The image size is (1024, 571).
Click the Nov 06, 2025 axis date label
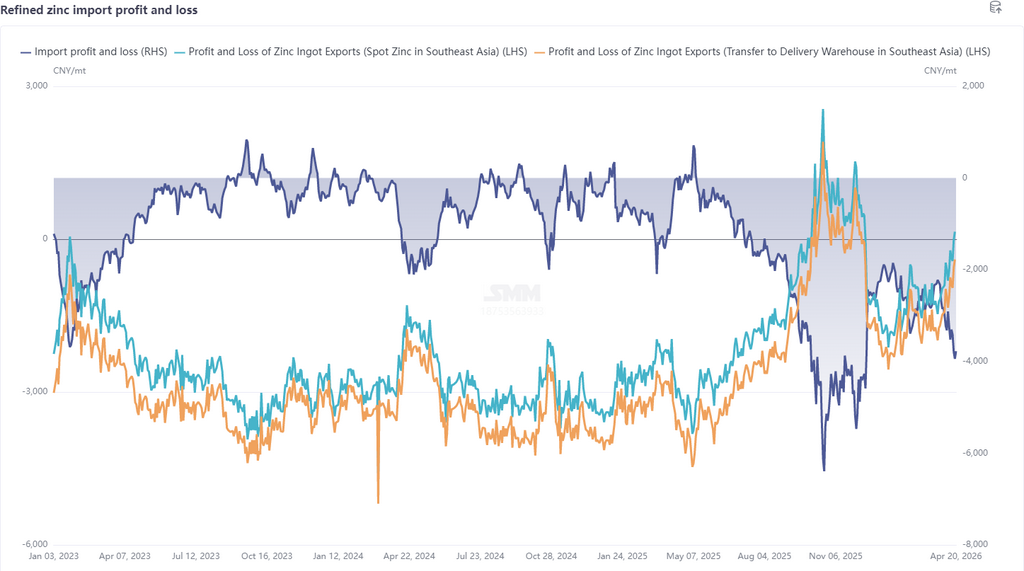(x=836, y=555)
